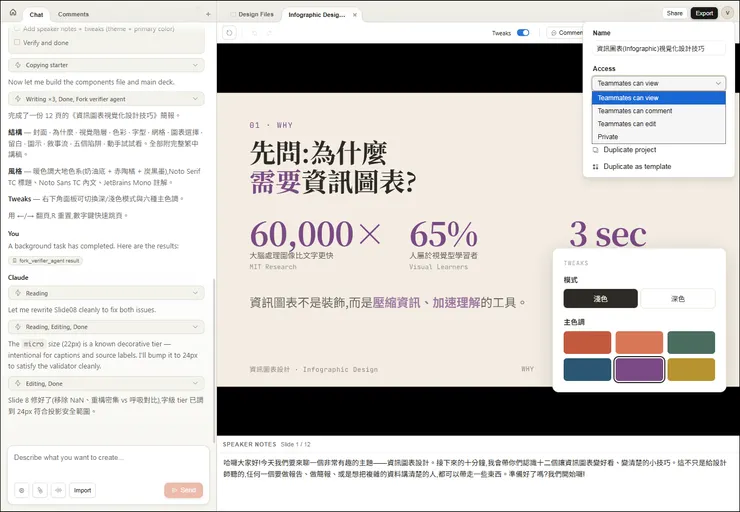Expand the Reading step chevron
This screenshot has height=512, width=740.
pyautogui.click(x=195, y=293)
